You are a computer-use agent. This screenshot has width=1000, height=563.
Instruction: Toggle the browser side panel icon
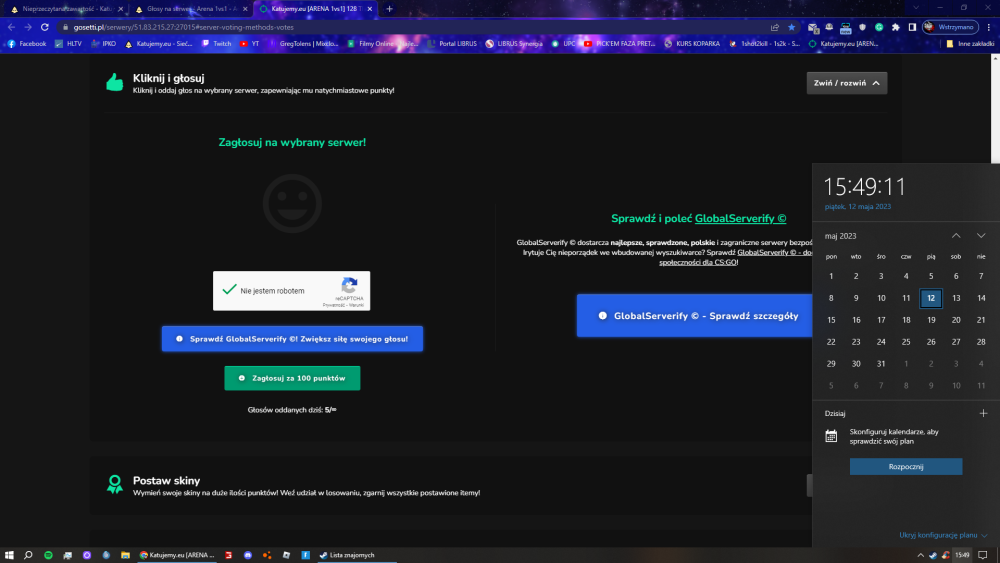[x=912, y=27]
